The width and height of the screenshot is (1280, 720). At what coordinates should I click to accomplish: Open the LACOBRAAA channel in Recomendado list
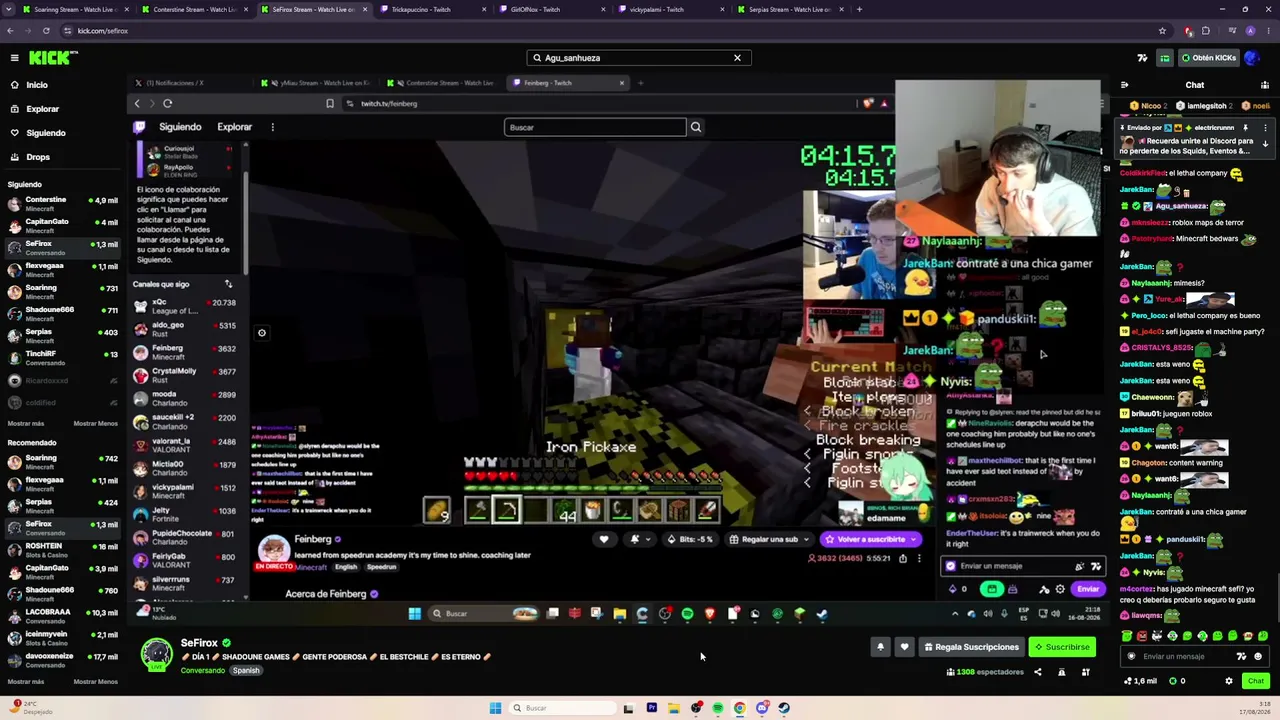coord(62,616)
